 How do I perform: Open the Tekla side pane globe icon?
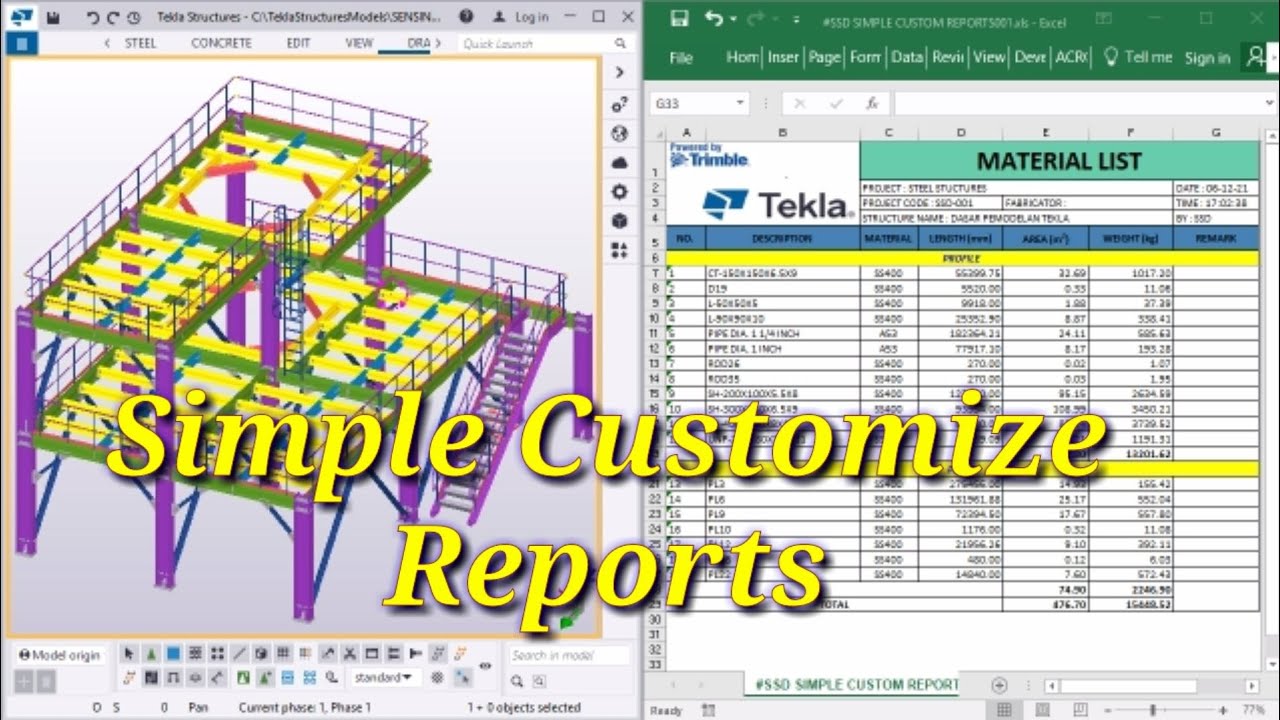coord(619,133)
